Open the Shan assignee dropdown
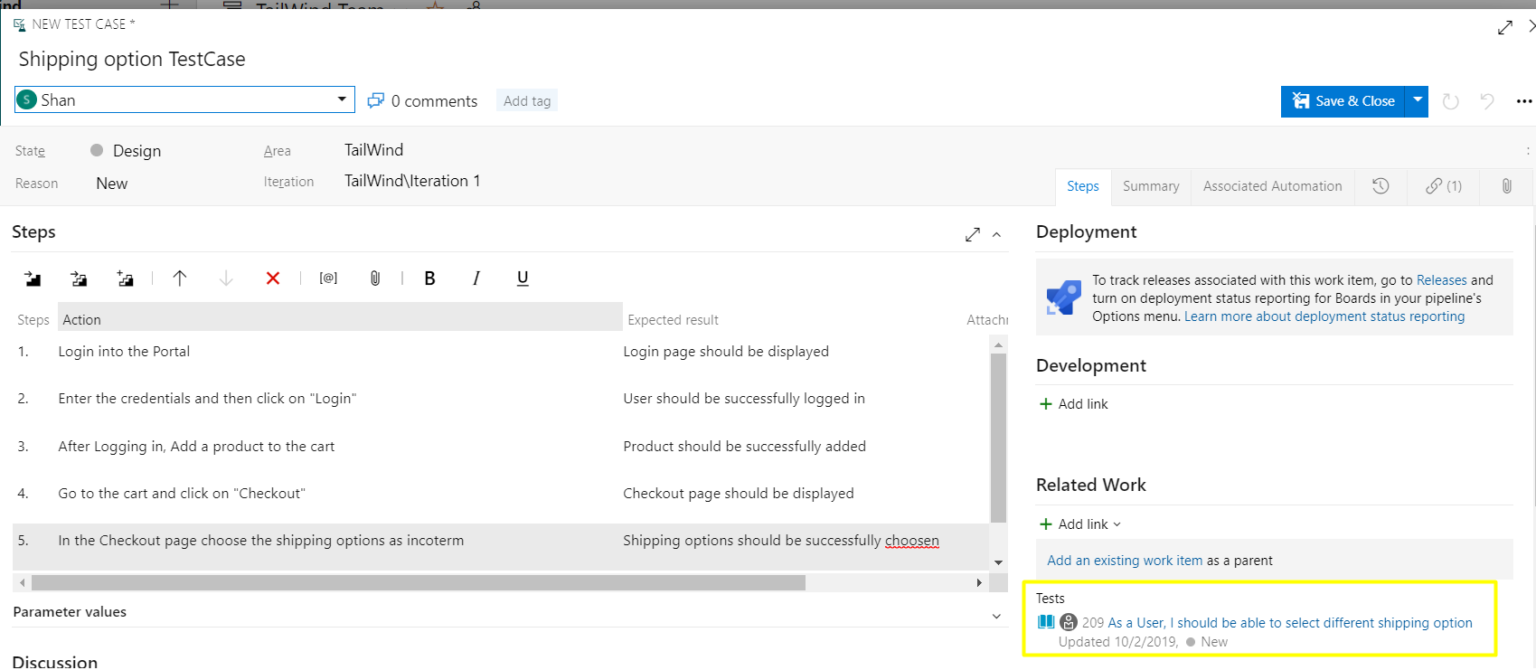 pos(343,99)
